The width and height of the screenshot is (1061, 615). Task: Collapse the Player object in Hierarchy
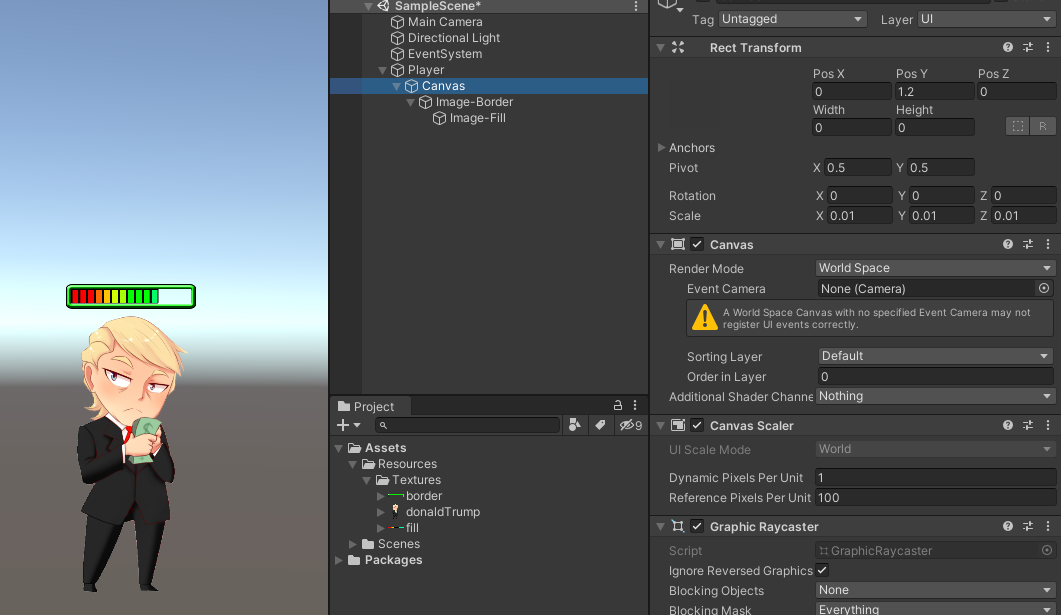(382, 70)
